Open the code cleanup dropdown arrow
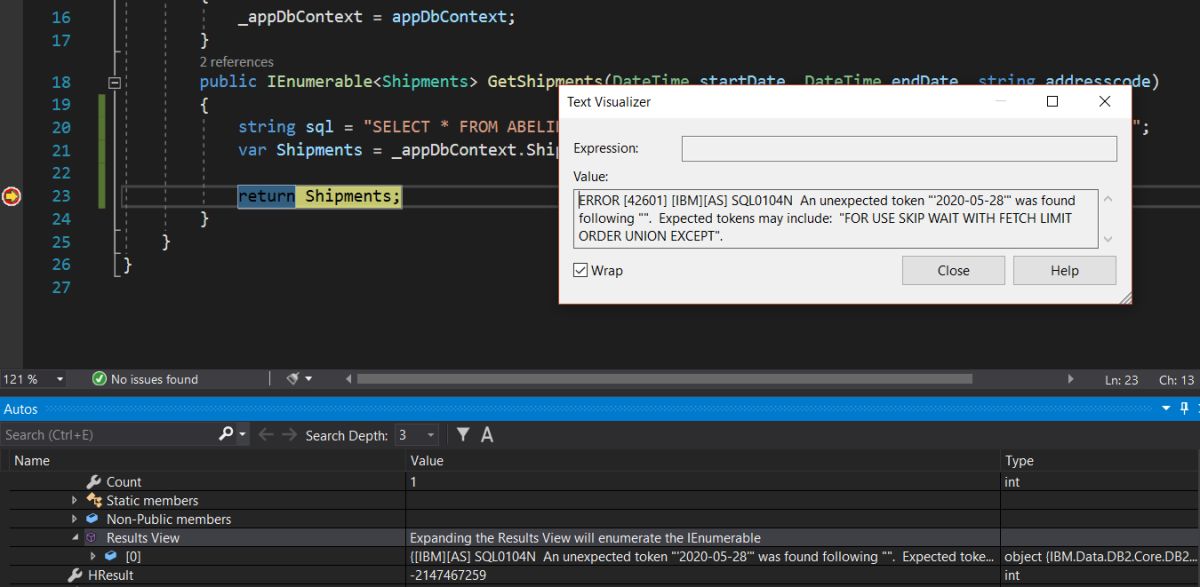 pyautogui.click(x=308, y=379)
